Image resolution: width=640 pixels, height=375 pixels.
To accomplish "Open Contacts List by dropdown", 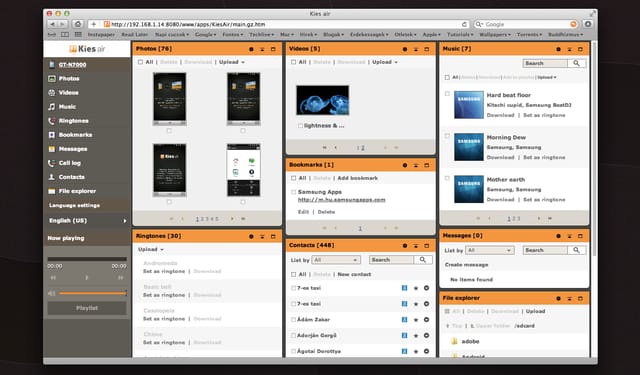I will coord(336,260).
